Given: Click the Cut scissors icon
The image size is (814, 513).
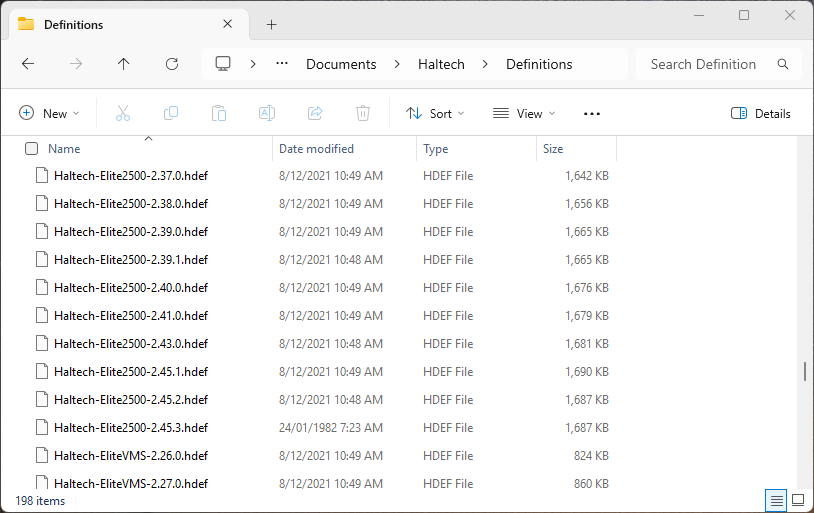Looking at the screenshot, I should click(x=123, y=113).
